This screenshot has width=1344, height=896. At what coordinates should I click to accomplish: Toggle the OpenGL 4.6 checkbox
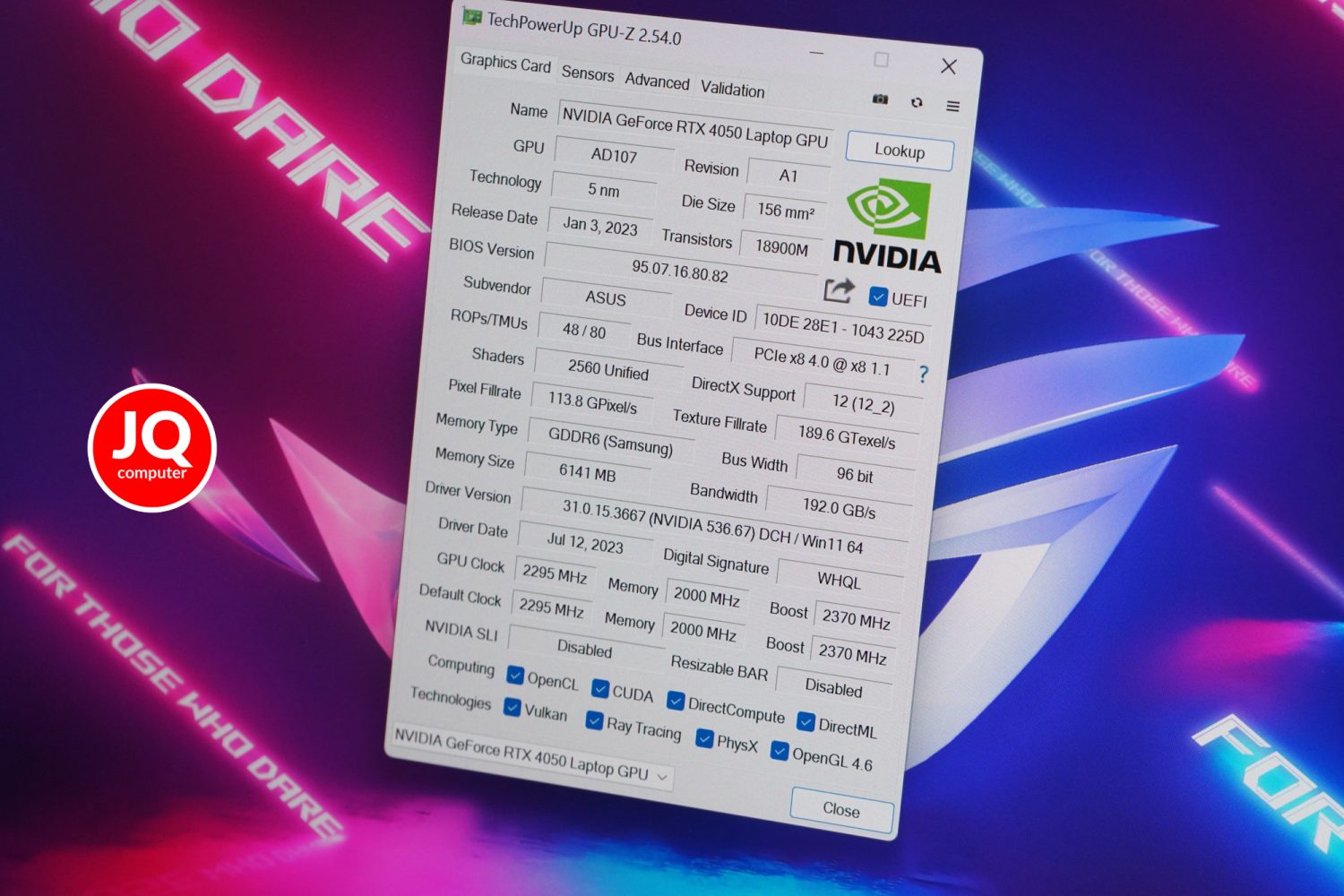coord(780,751)
